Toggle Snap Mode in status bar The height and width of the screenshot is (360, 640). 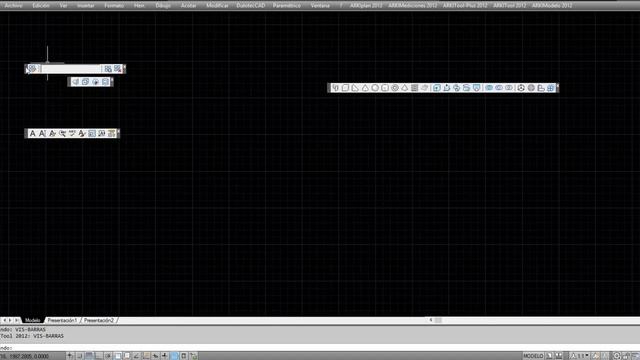(80, 356)
